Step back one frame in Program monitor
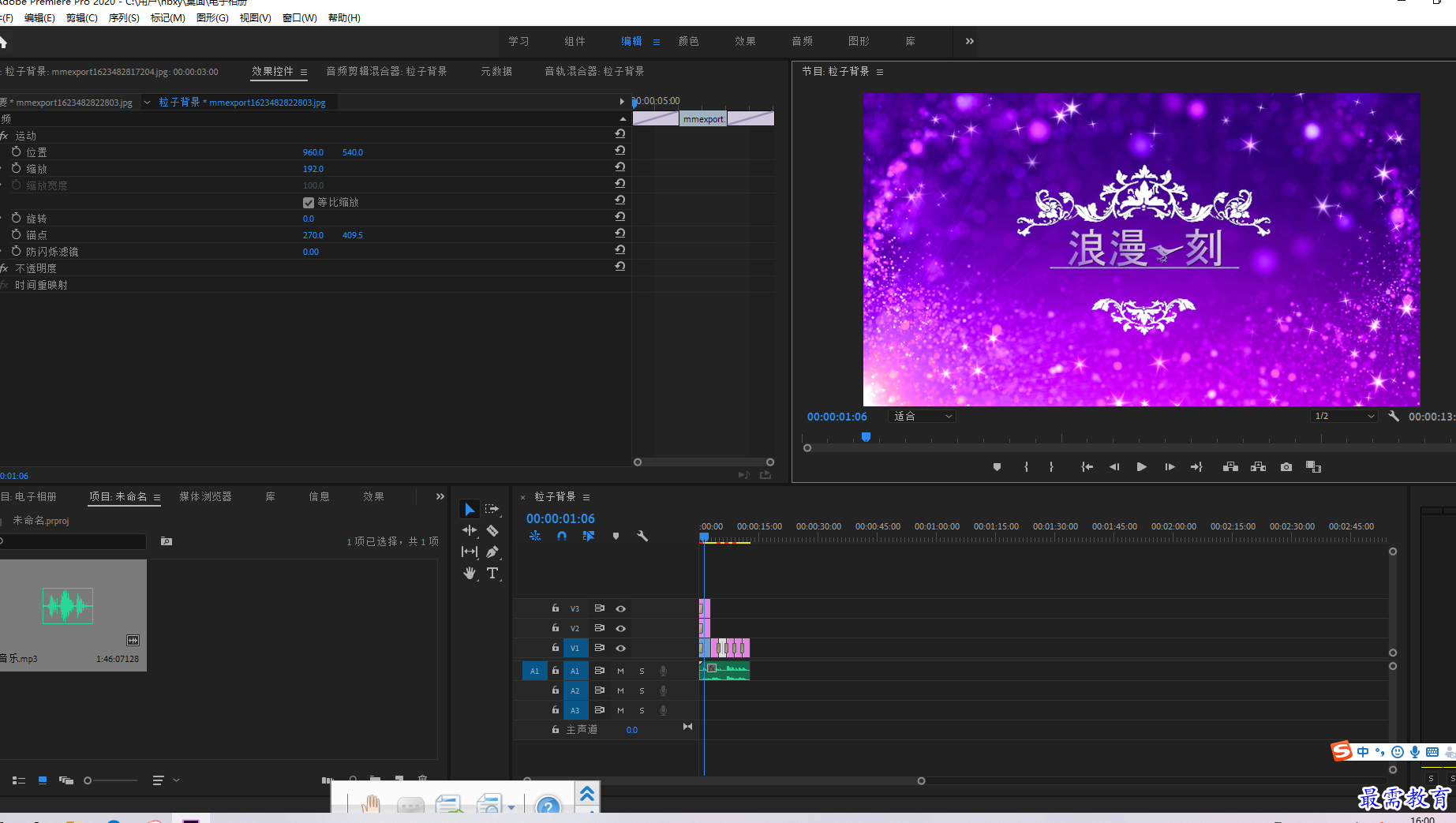Image resolution: width=1456 pixels, height=823 pixels. 1114,467
